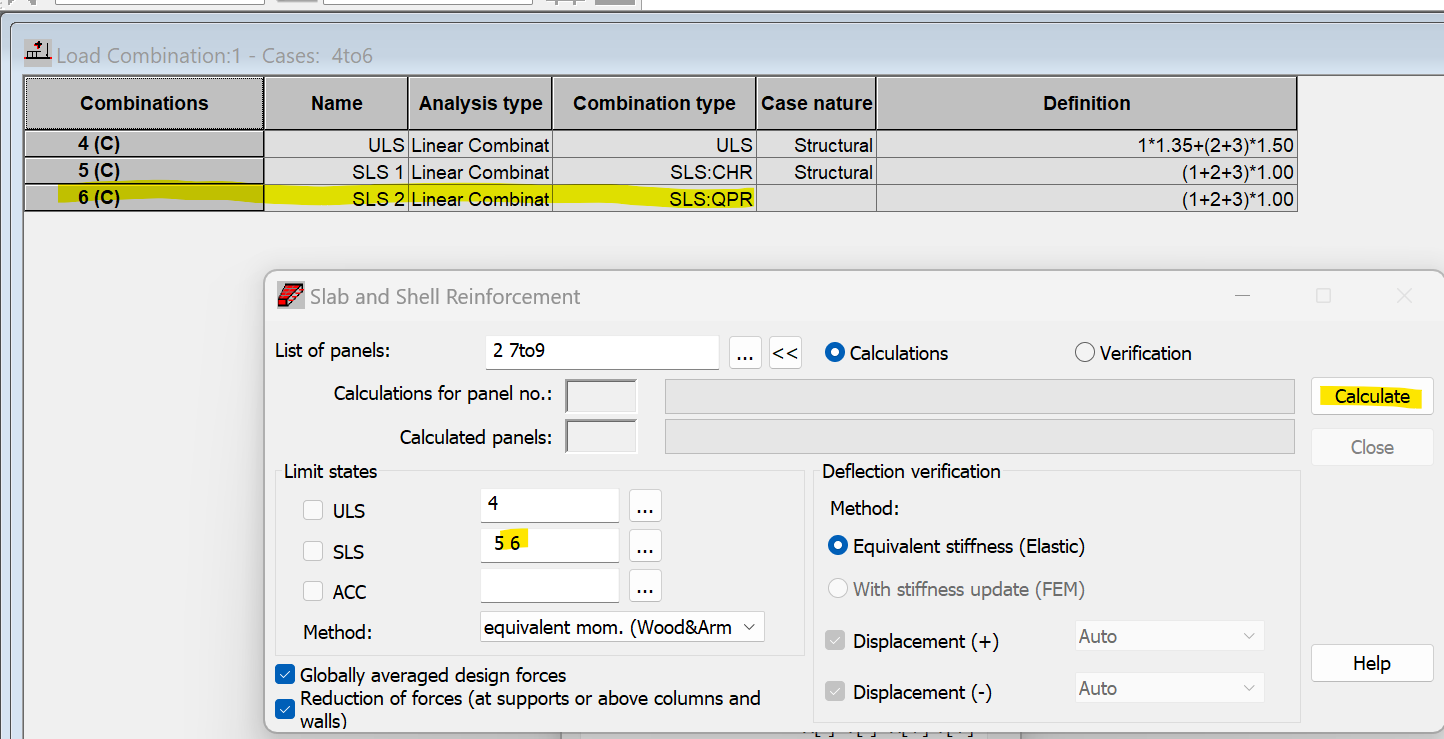This screenshot has height=739, width=1444.
Task: Click the Structural case nature cell in the SLS 1 row
Action: coord(816,172)
